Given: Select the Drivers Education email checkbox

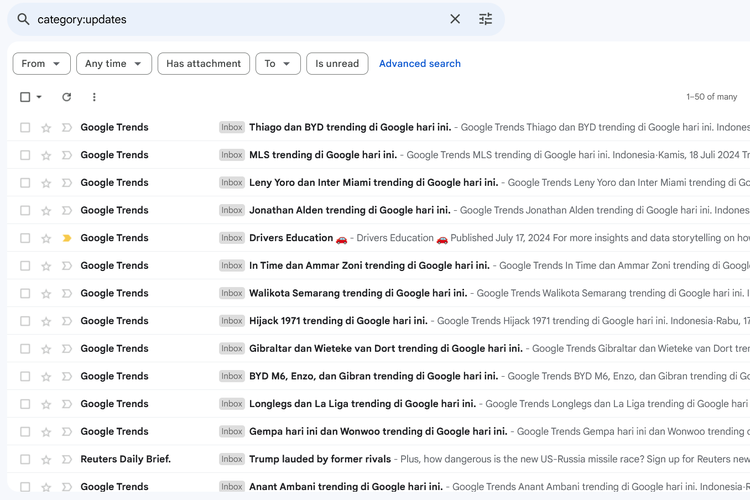Looking at the screenshot, I should point(25,238).
